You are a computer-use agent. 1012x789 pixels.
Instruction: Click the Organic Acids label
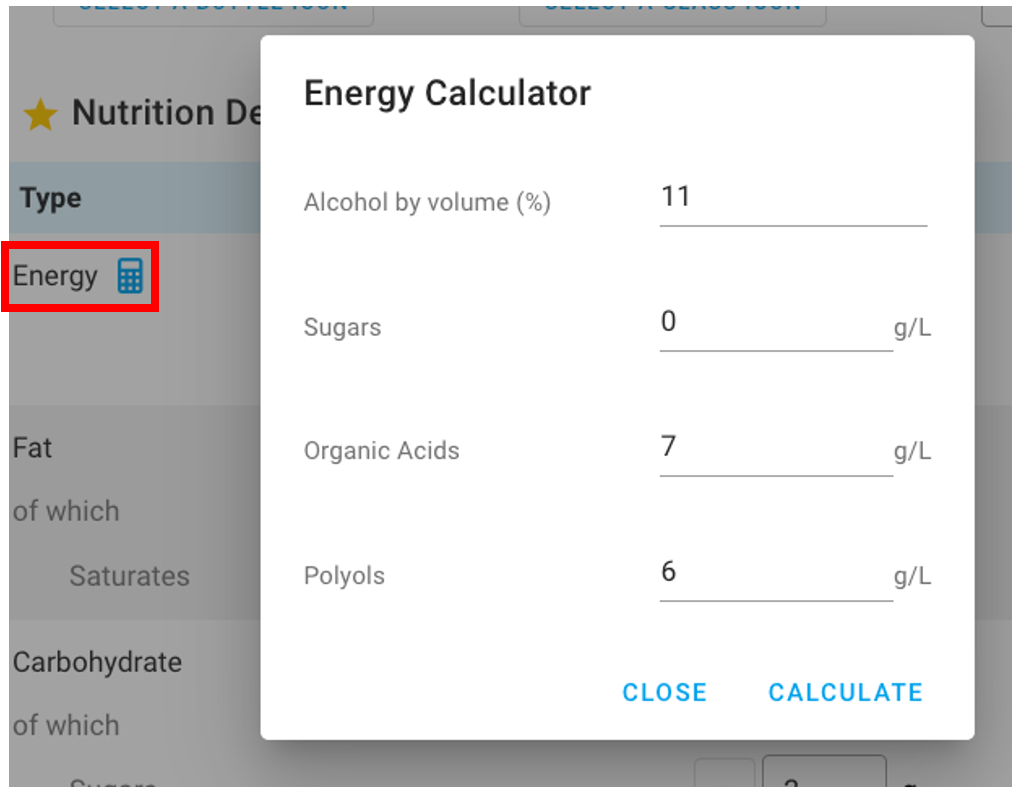[x=381, y=451]
